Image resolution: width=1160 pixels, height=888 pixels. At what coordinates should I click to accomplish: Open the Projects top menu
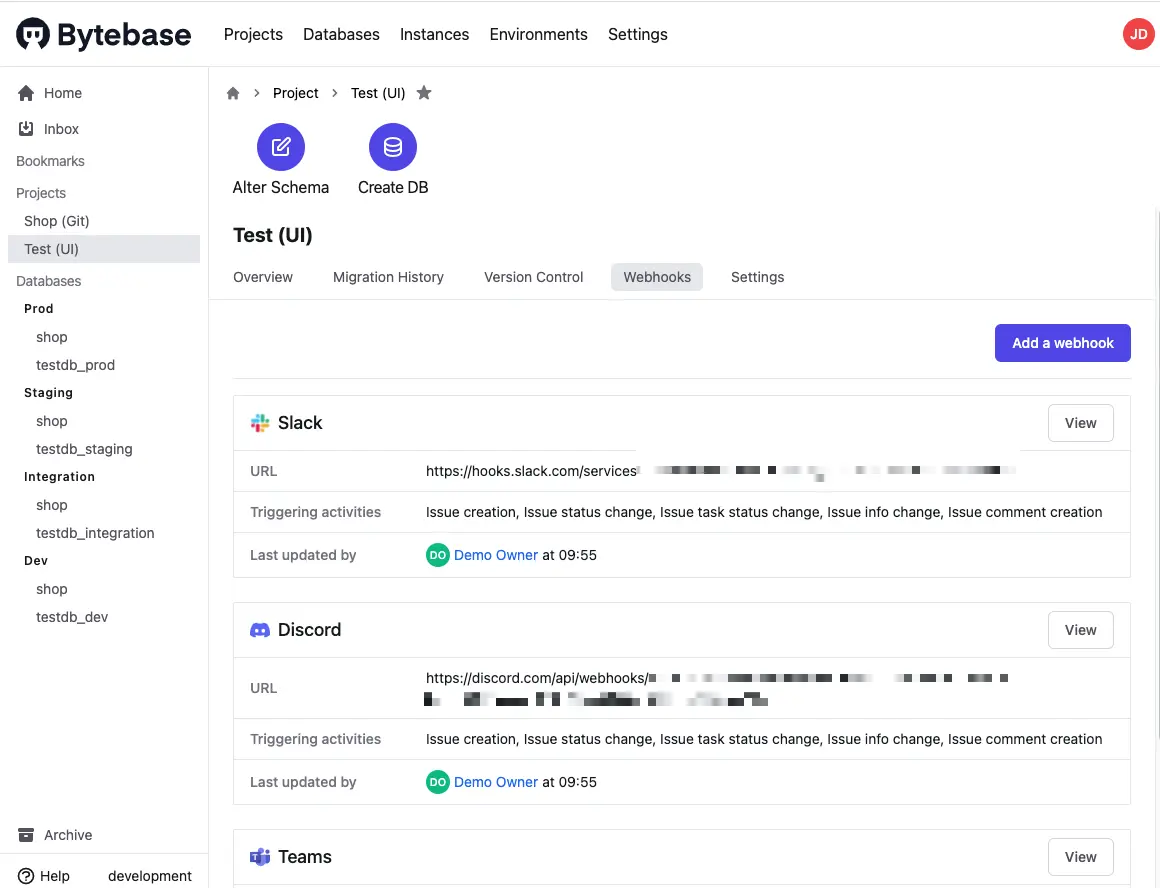coord(253,34)
